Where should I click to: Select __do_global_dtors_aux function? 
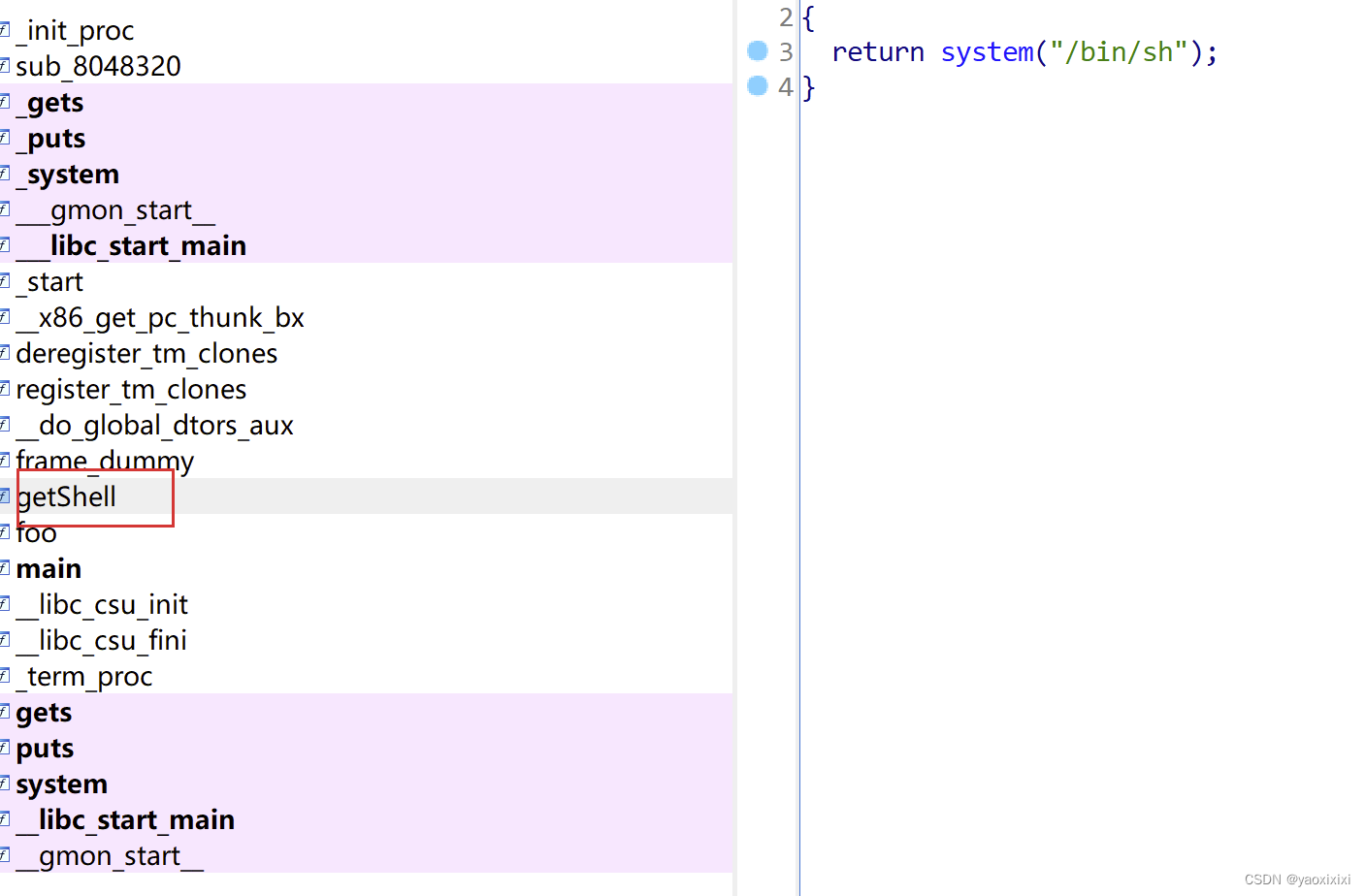[154, 425]
